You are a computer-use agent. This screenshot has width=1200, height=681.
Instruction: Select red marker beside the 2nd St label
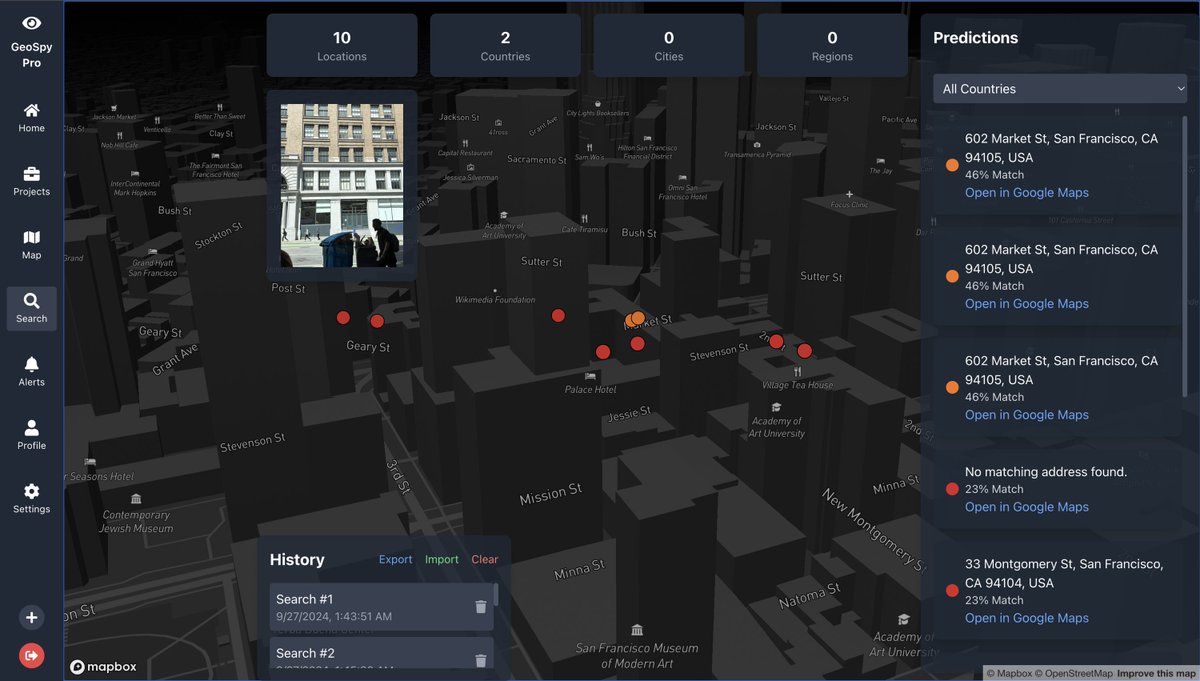pyautogui.click(x=776, y=341)
